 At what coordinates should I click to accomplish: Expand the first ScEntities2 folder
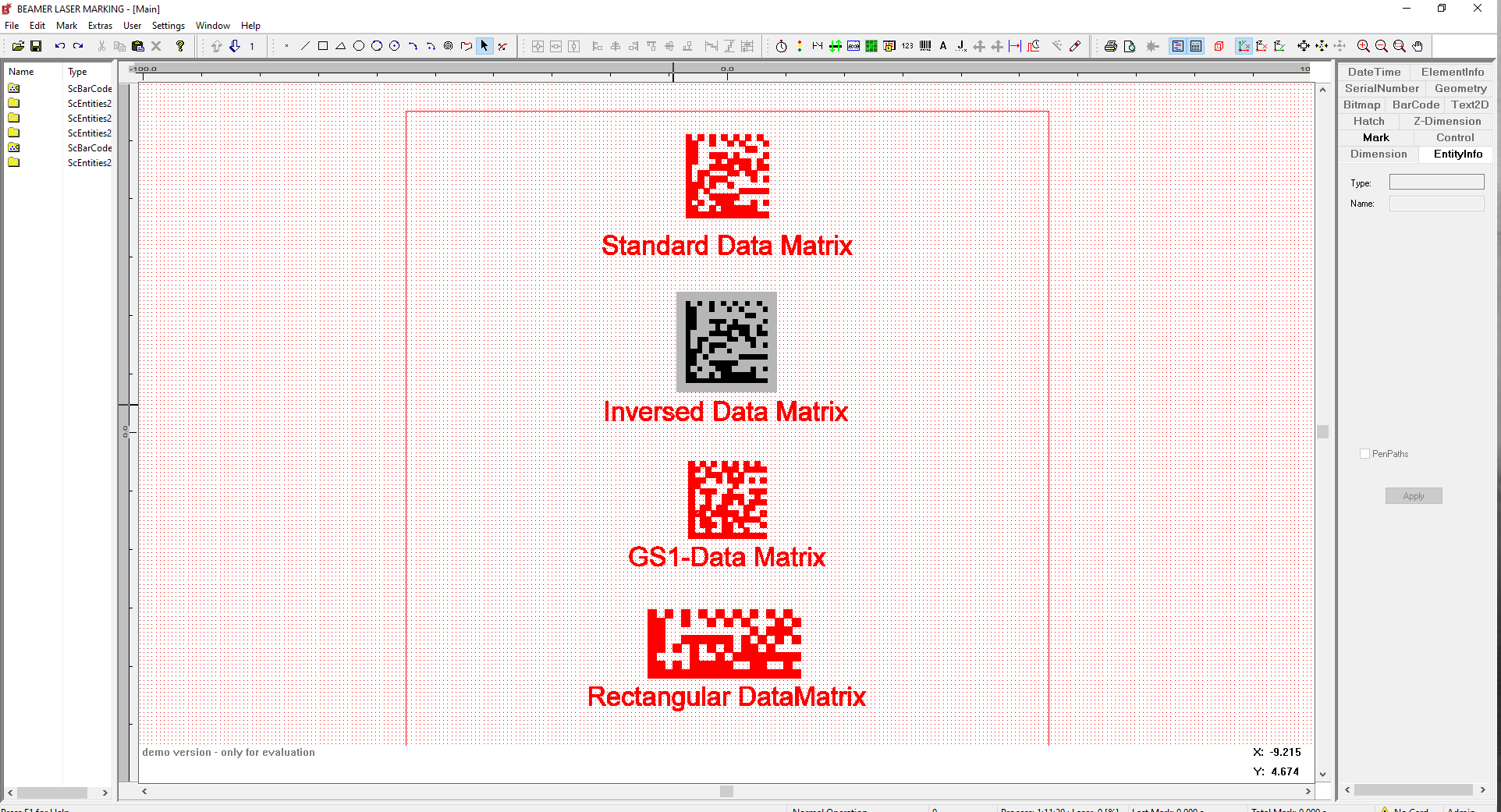[13, 103]
